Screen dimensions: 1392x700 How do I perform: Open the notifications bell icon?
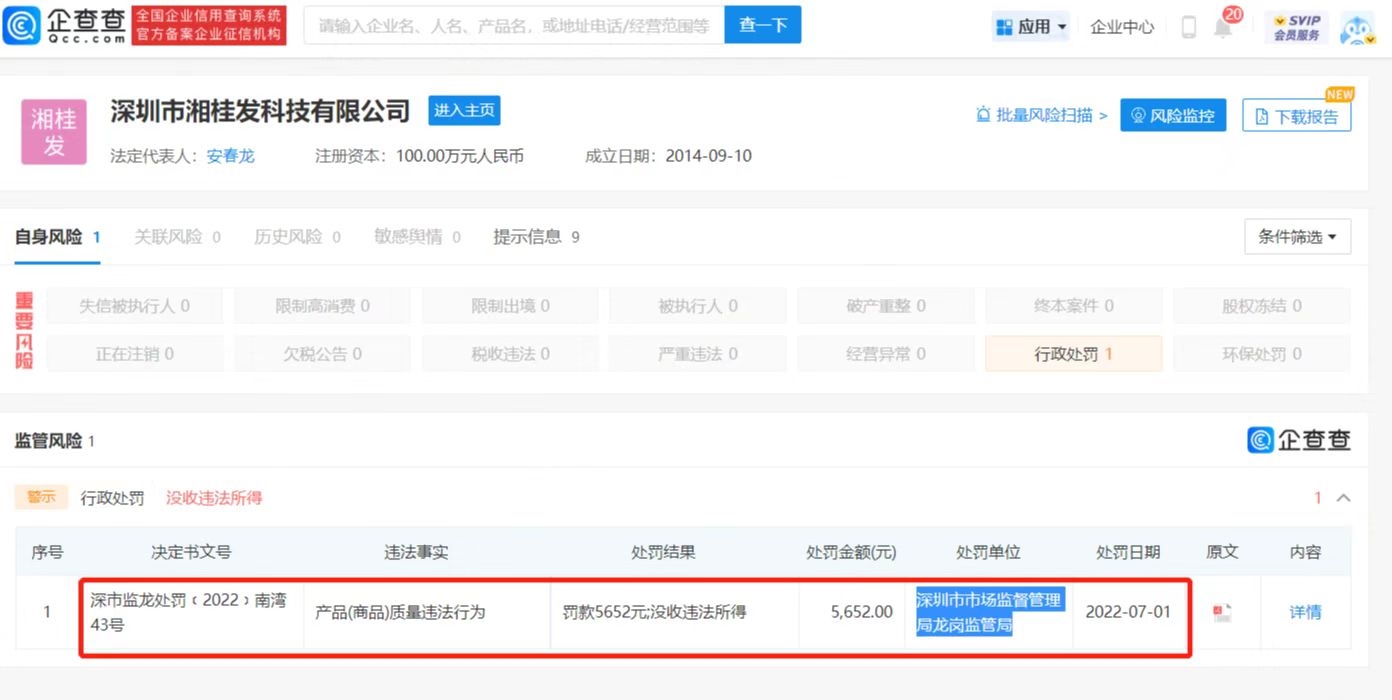[x=1222, y=28]
